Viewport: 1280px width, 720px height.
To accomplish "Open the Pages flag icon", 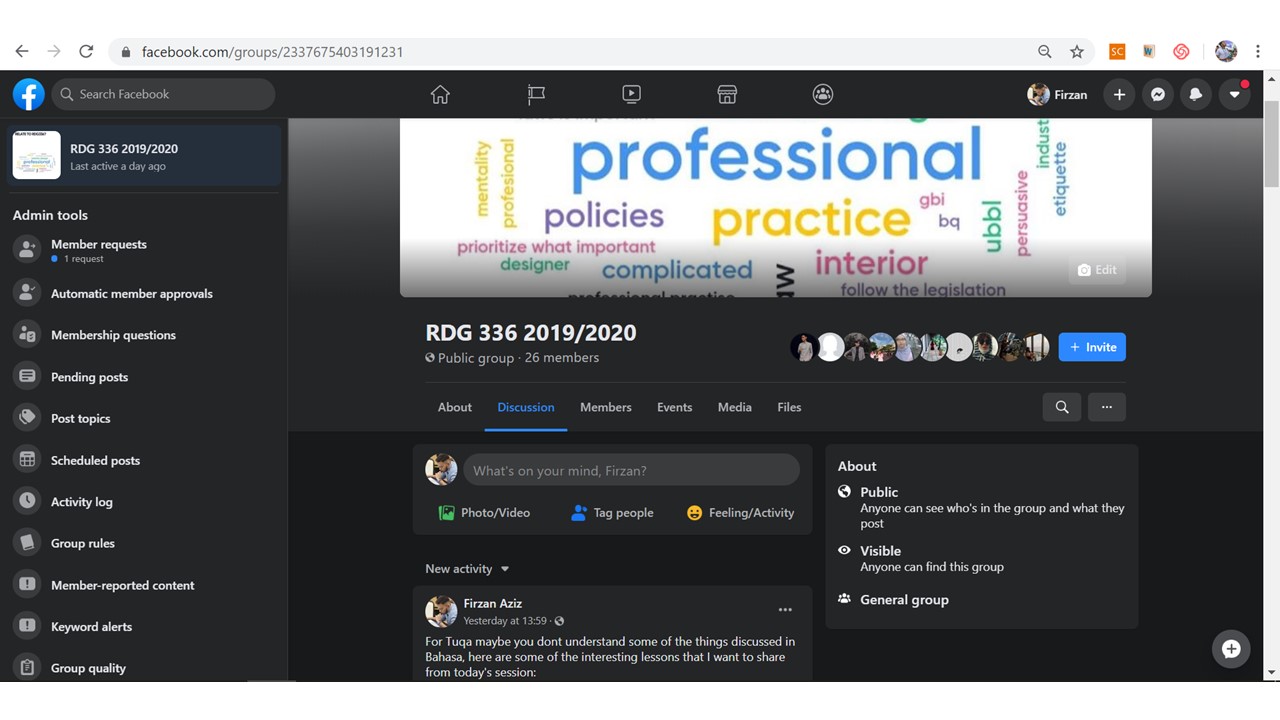I will [x=536, y=94].
